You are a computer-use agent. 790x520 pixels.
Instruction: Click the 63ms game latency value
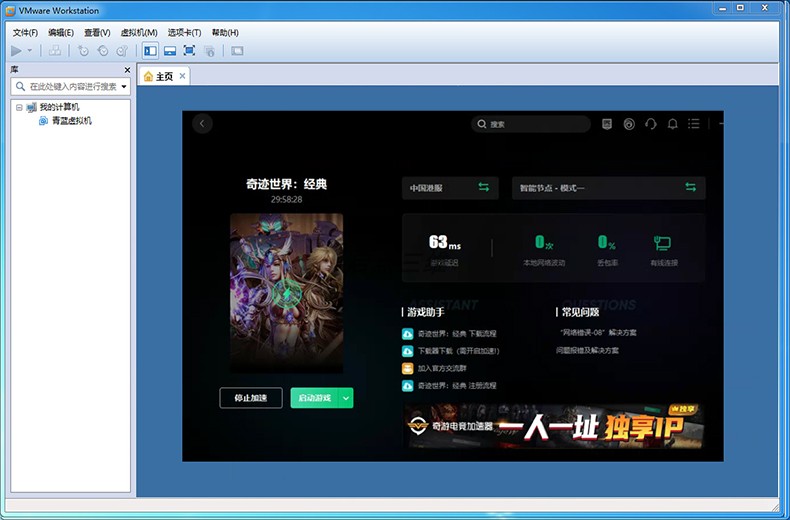445,243
